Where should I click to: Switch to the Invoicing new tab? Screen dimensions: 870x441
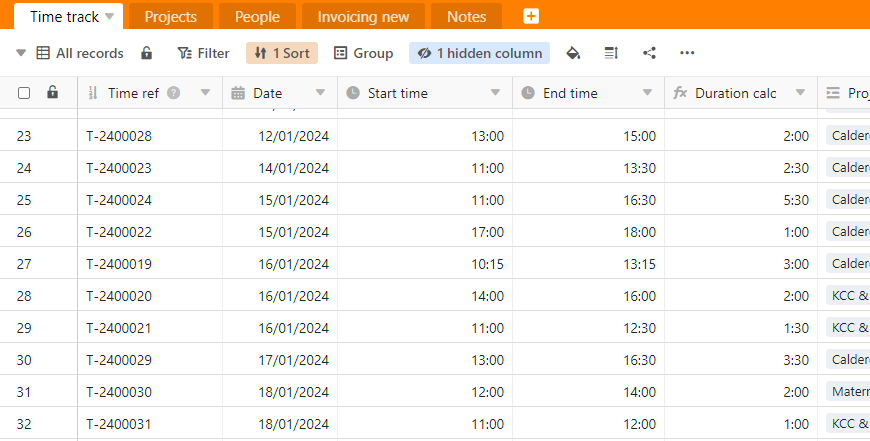click(x=363, y=17)
